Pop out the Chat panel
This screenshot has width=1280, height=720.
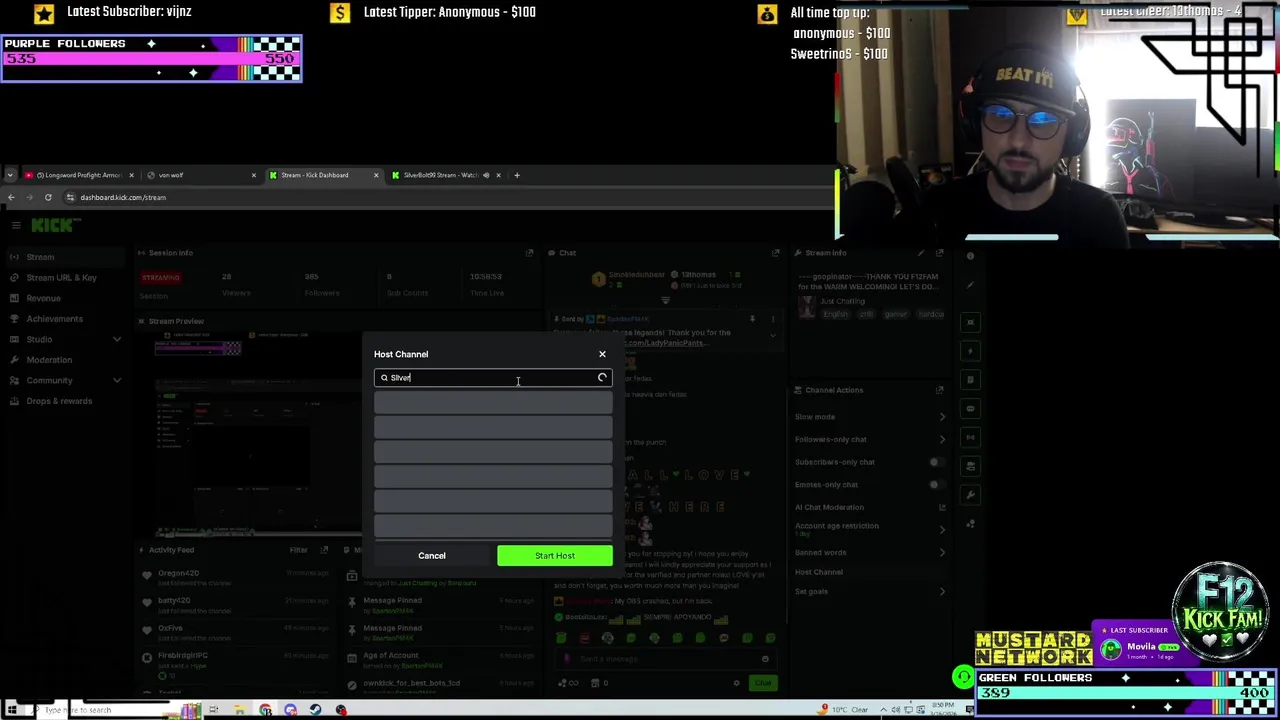pos(775,253)
